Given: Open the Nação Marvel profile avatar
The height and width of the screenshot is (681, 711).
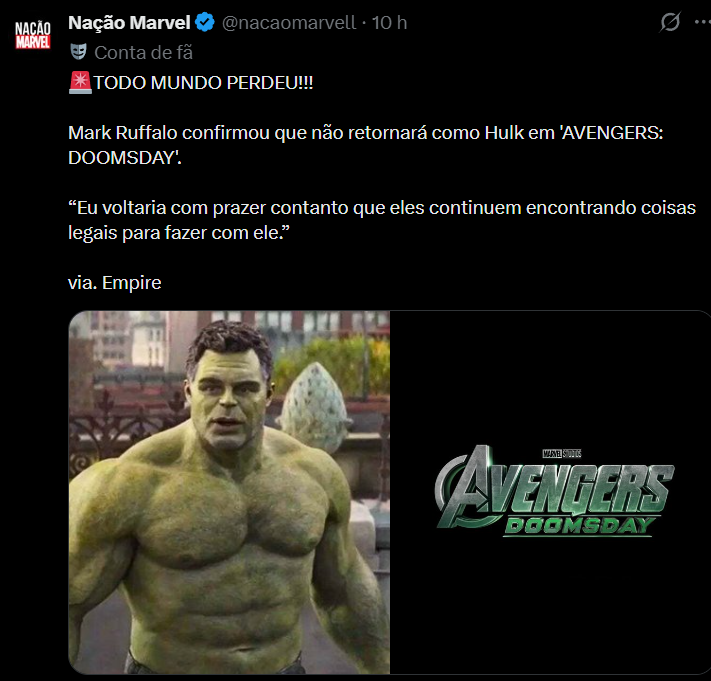Looking at the screenshot, I should click(x=33, y=35).
